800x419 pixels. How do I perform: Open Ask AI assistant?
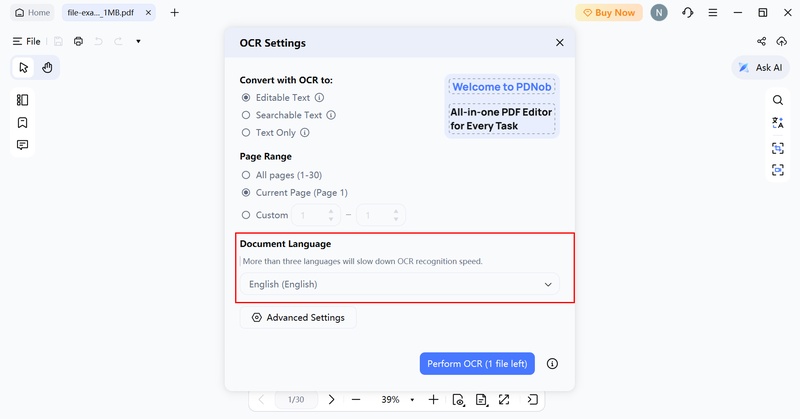(x=760, y=67)
